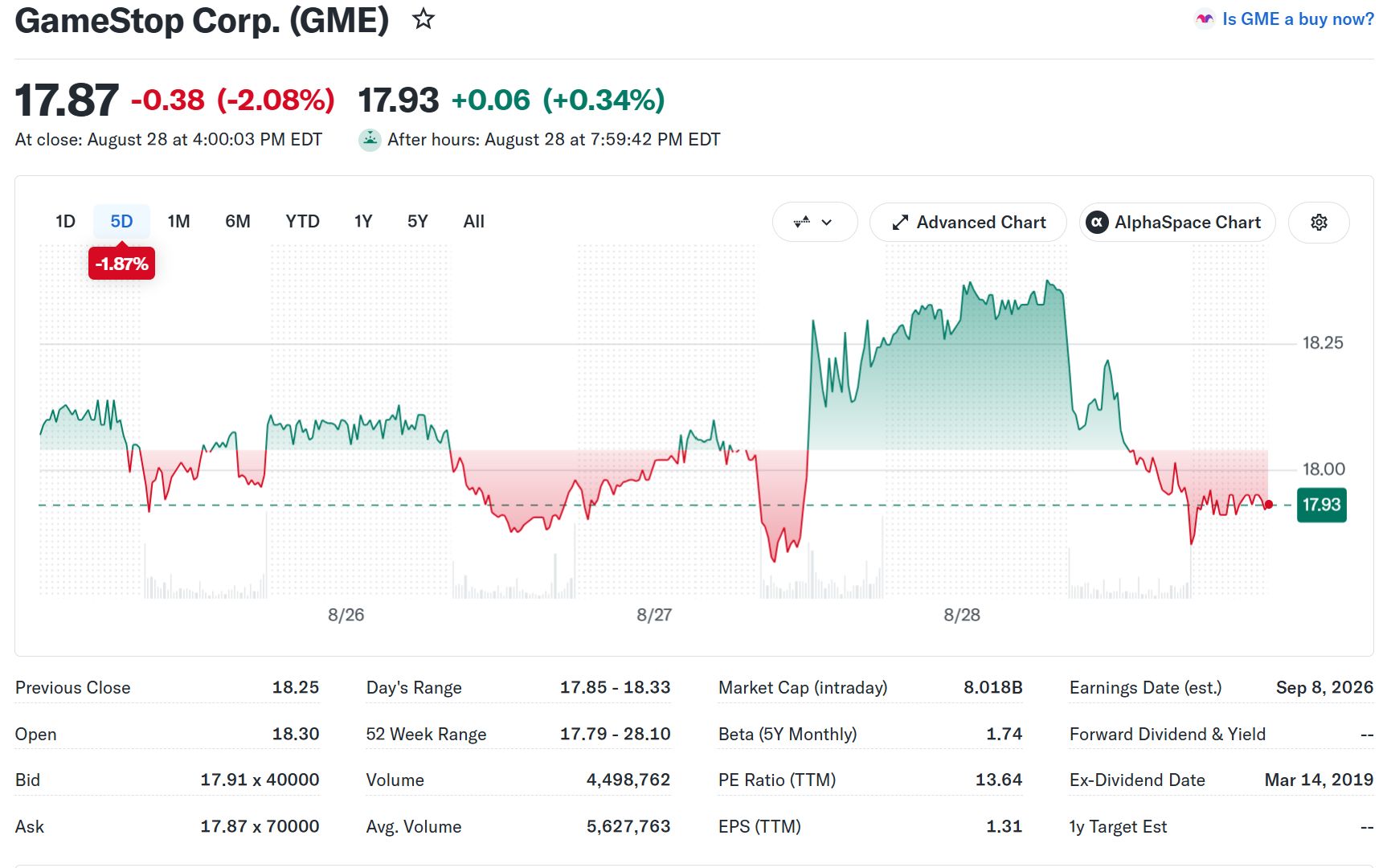The image size is (1387, 868).
Task: Click the red end-point marker on chart line
Action: pyautogui.click(x=1268, y=505)
